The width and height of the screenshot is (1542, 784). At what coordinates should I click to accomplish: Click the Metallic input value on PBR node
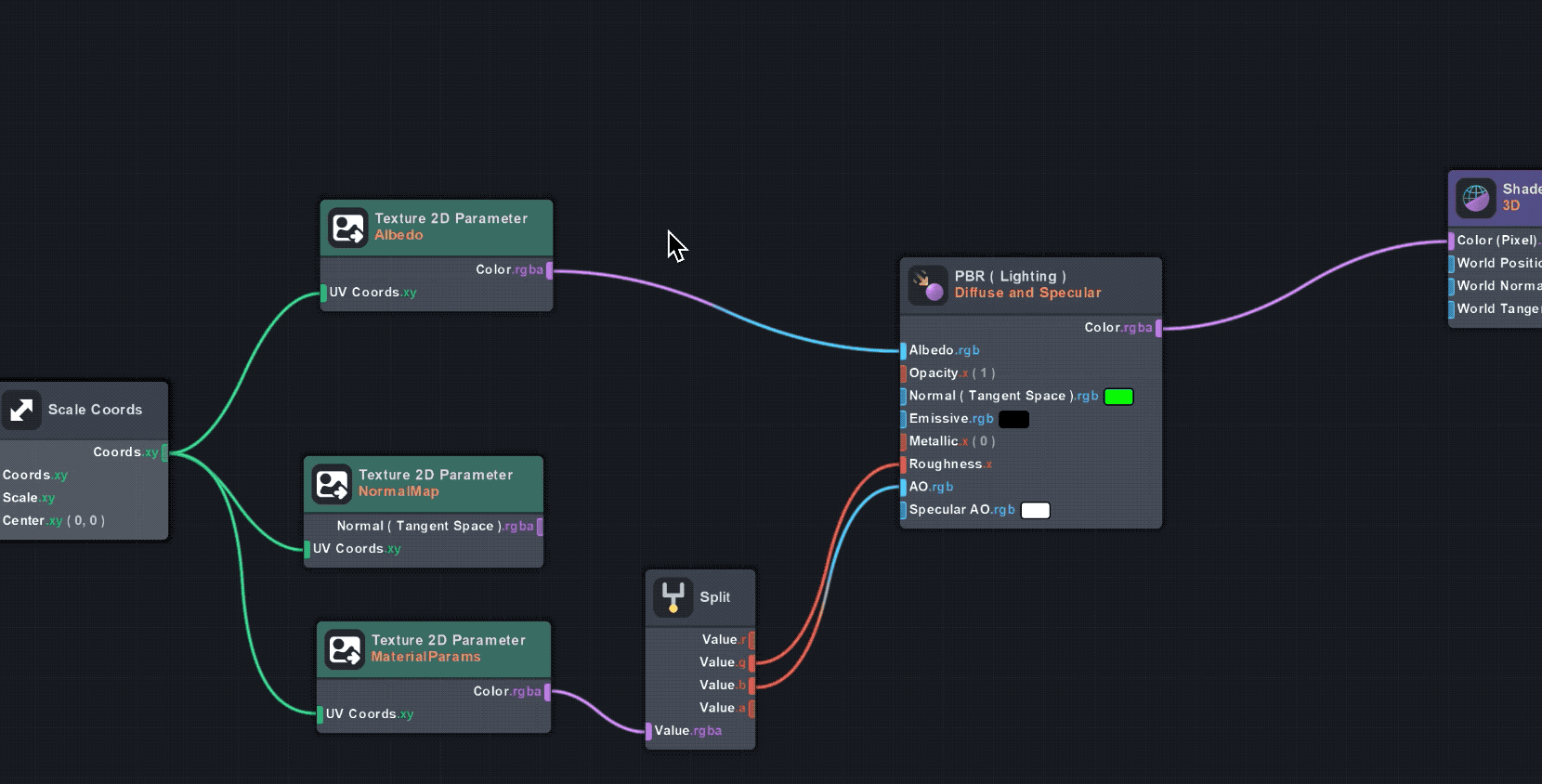(x=984, y=442)
